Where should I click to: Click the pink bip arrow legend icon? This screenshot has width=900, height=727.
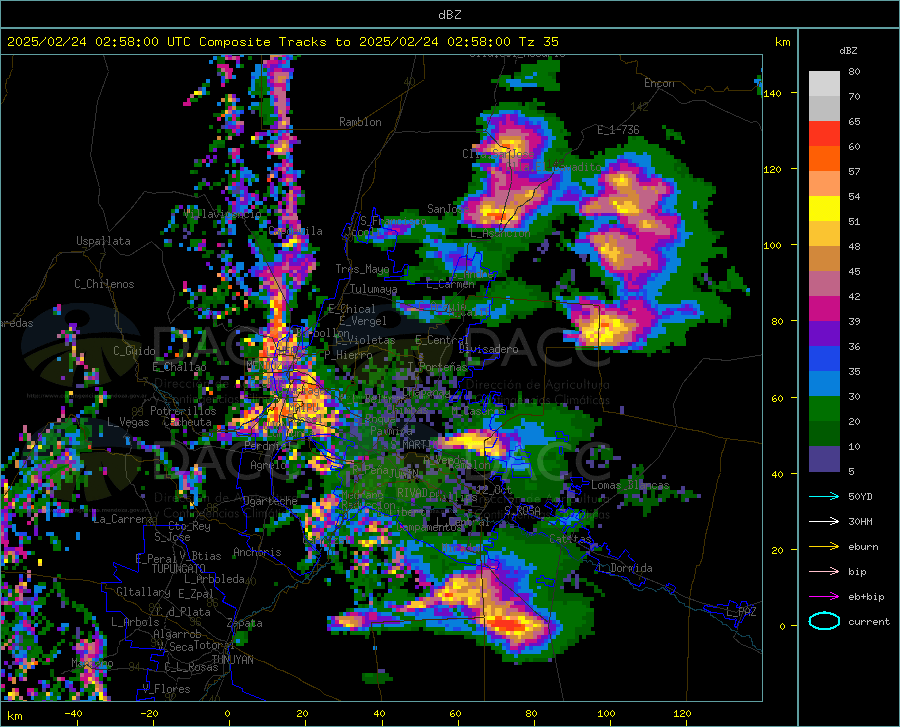[x=824, y=572]
